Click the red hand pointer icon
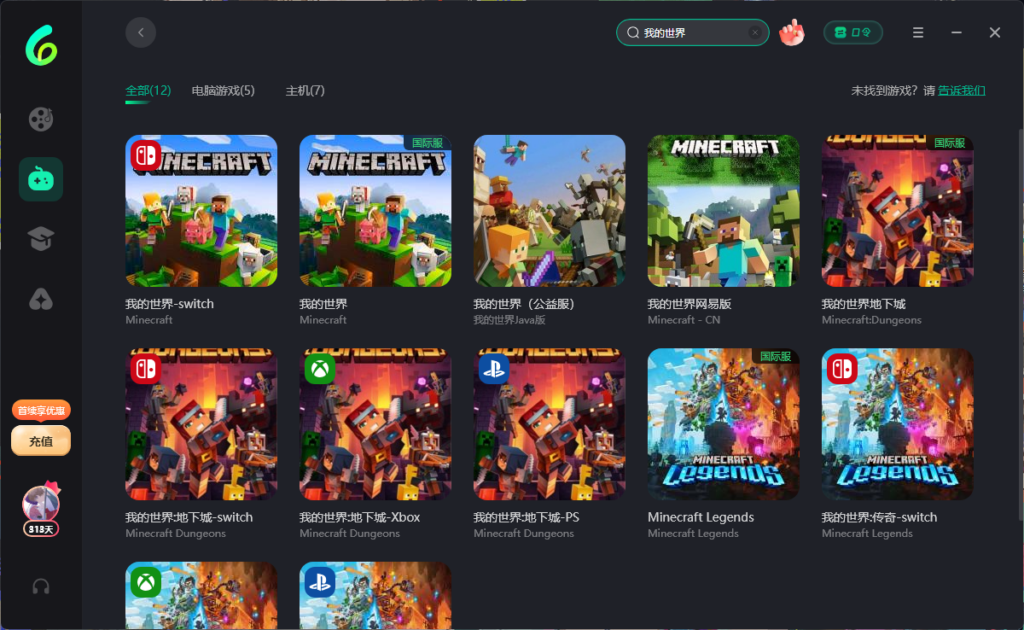 792,32
